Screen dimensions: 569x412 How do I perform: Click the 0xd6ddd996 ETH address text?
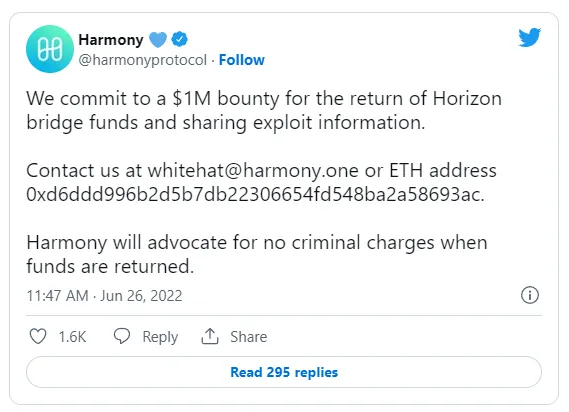tap(255, 194)
